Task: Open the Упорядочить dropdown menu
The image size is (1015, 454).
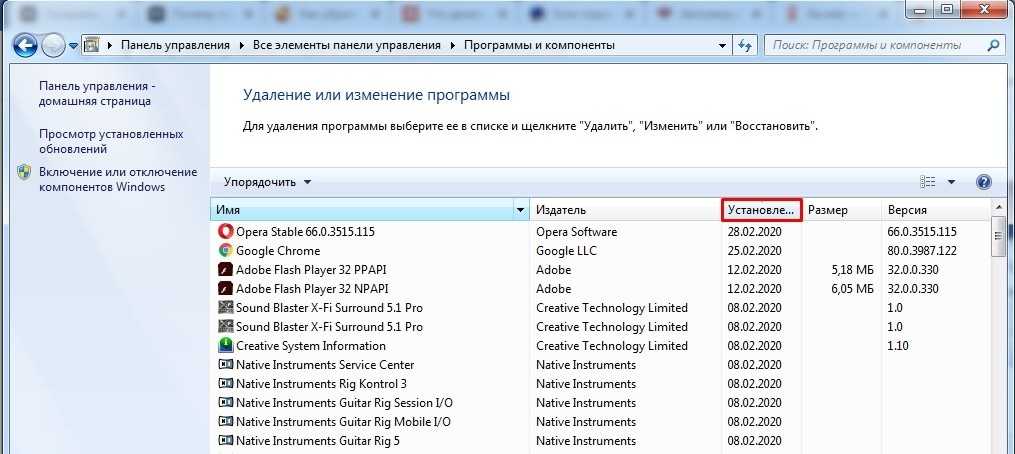Action: (x=267, y=182)
